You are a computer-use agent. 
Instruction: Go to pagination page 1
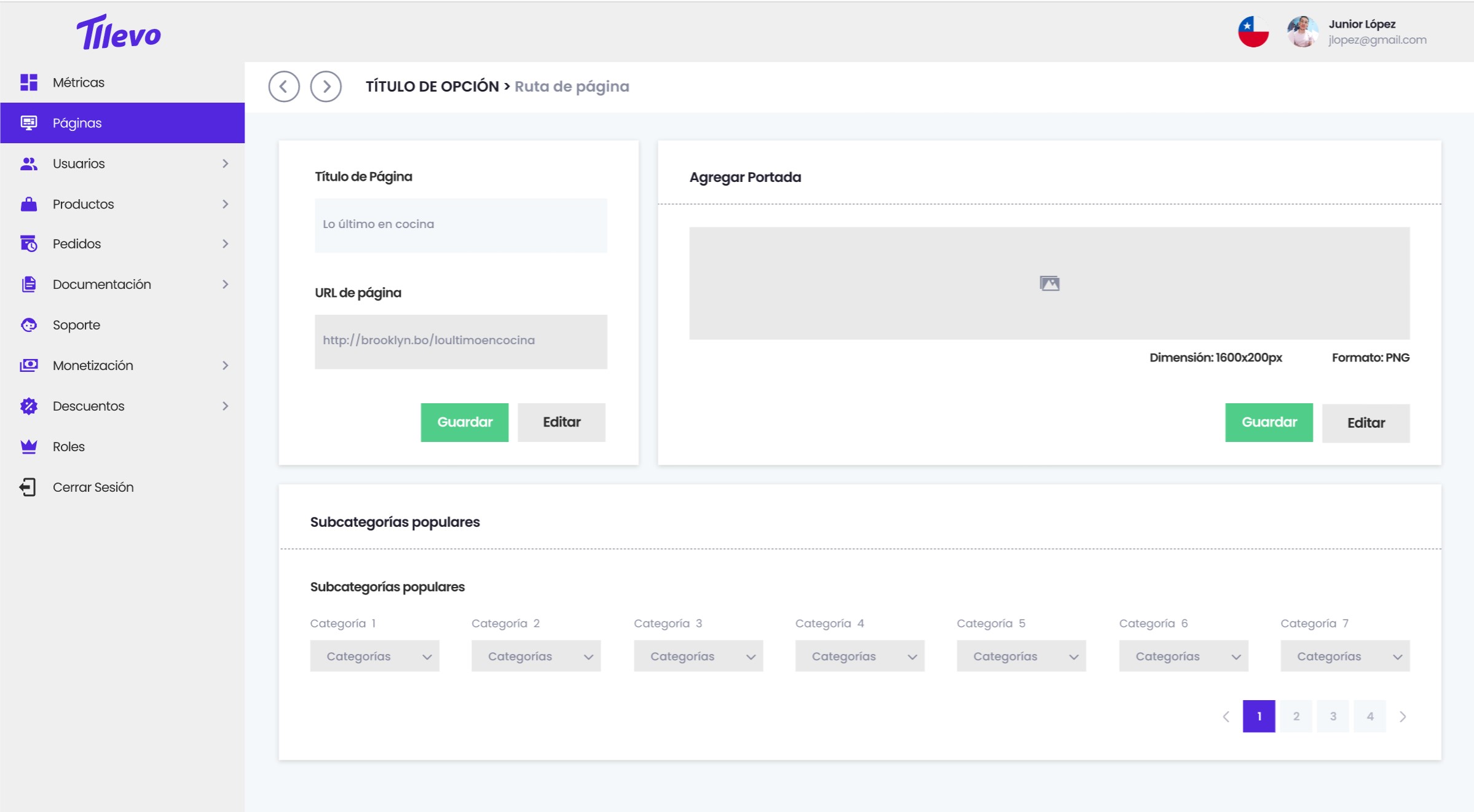[x=1259, y=716]
